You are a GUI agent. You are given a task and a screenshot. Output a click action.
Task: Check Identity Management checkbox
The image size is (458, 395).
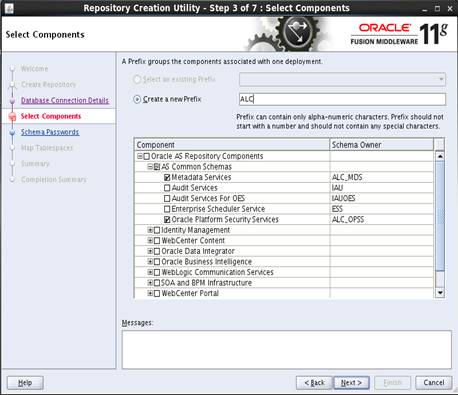tap(157, 230)
